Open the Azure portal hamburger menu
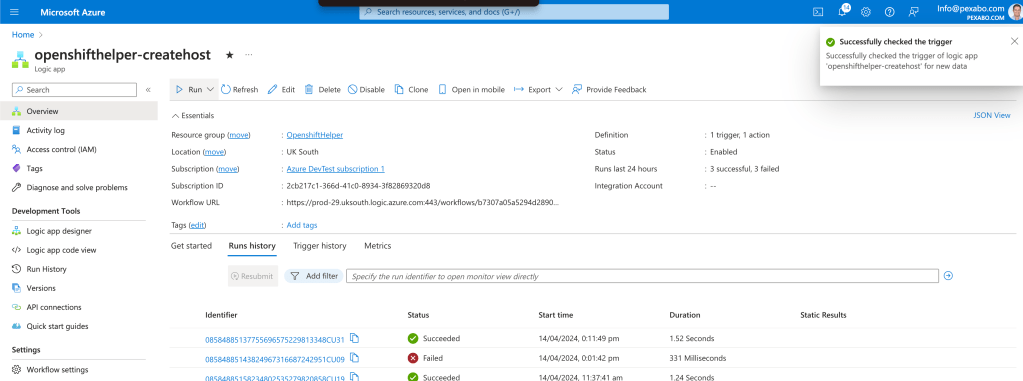1023x381 pixels. pos(14,12)
